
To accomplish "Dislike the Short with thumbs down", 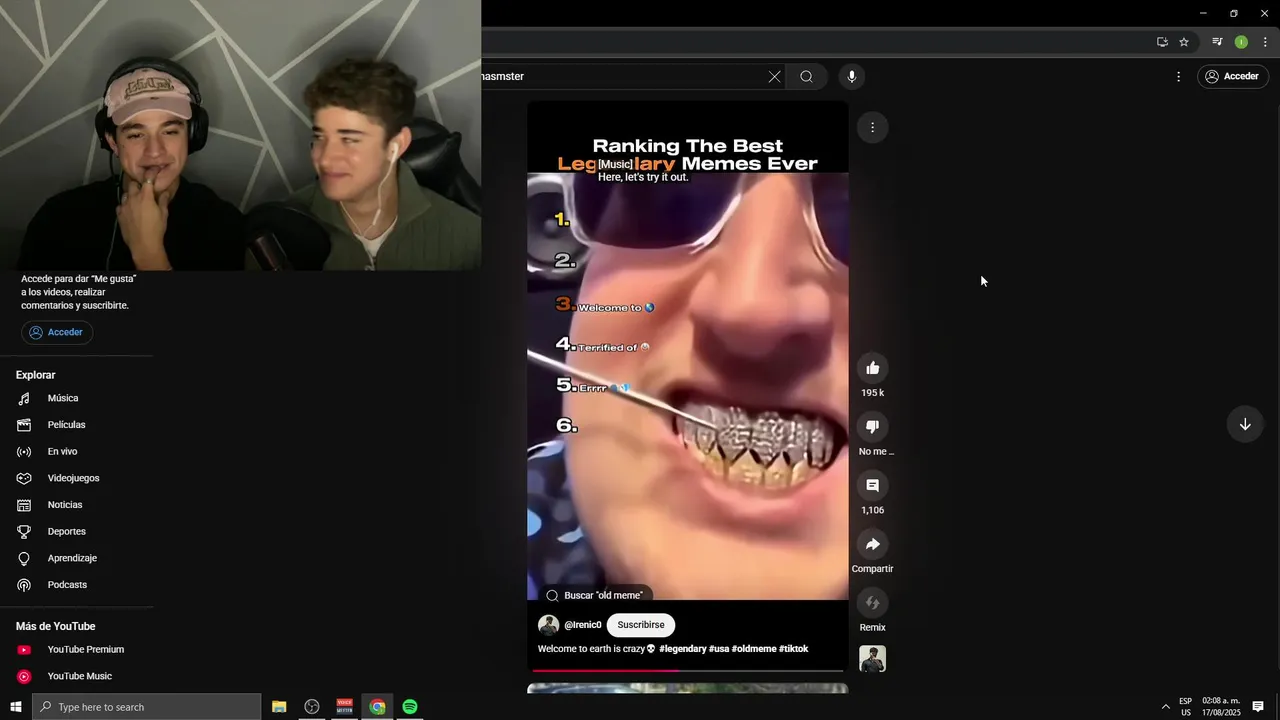I will [x=872, y=427].
